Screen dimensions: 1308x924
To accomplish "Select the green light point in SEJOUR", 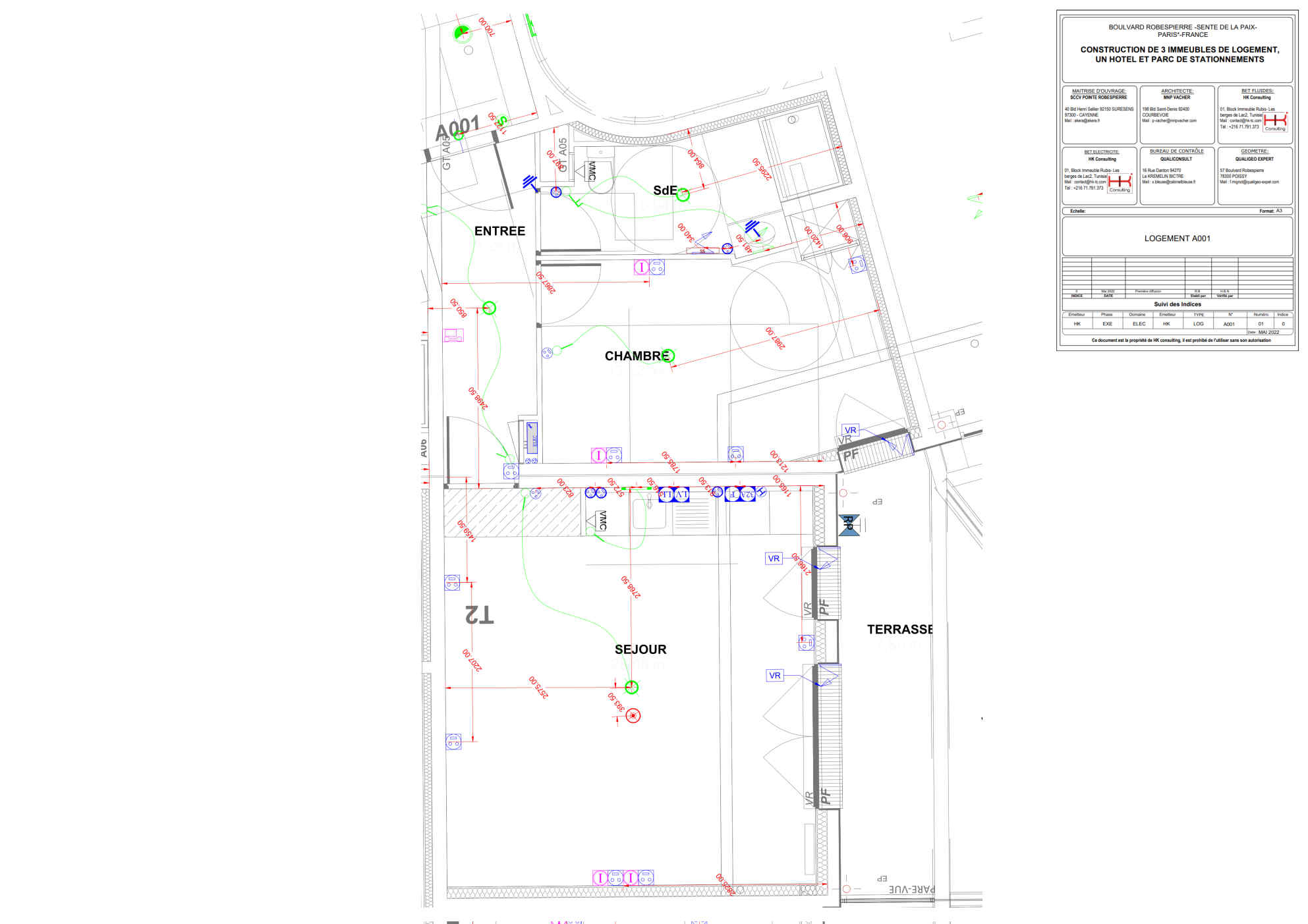I will click(x=631, y=687).
